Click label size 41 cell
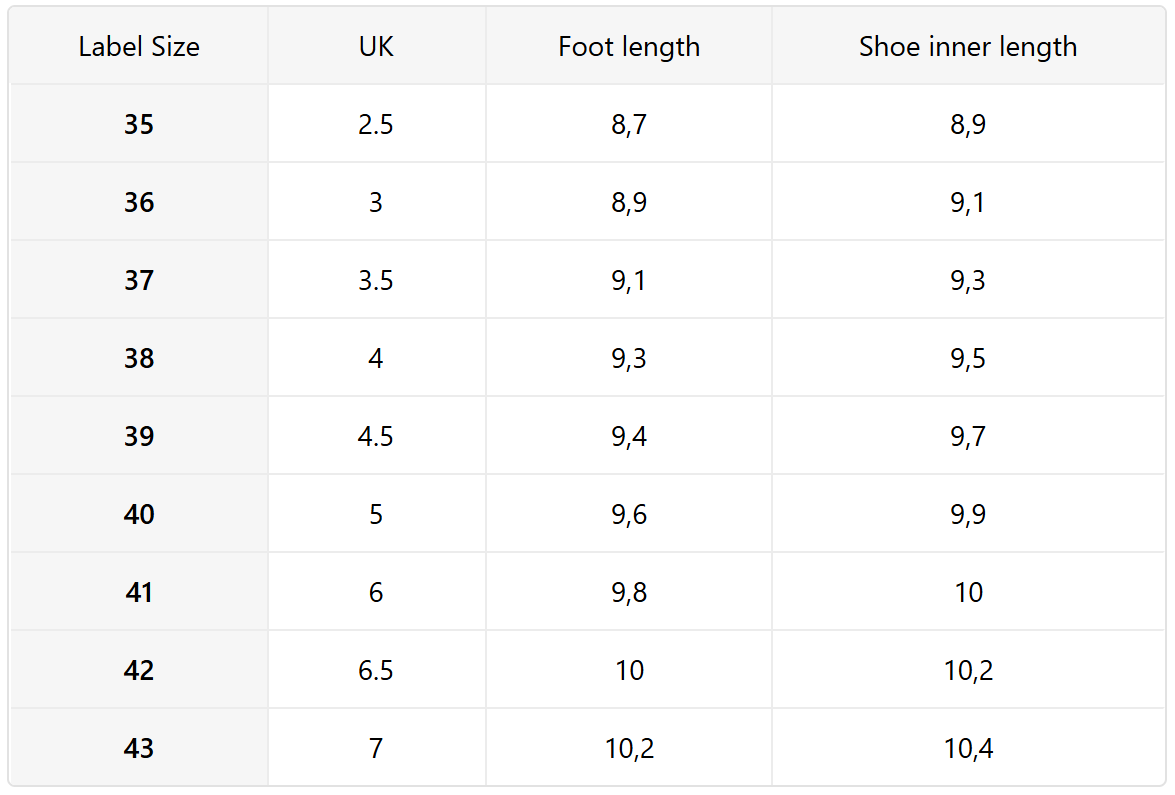 139,593
